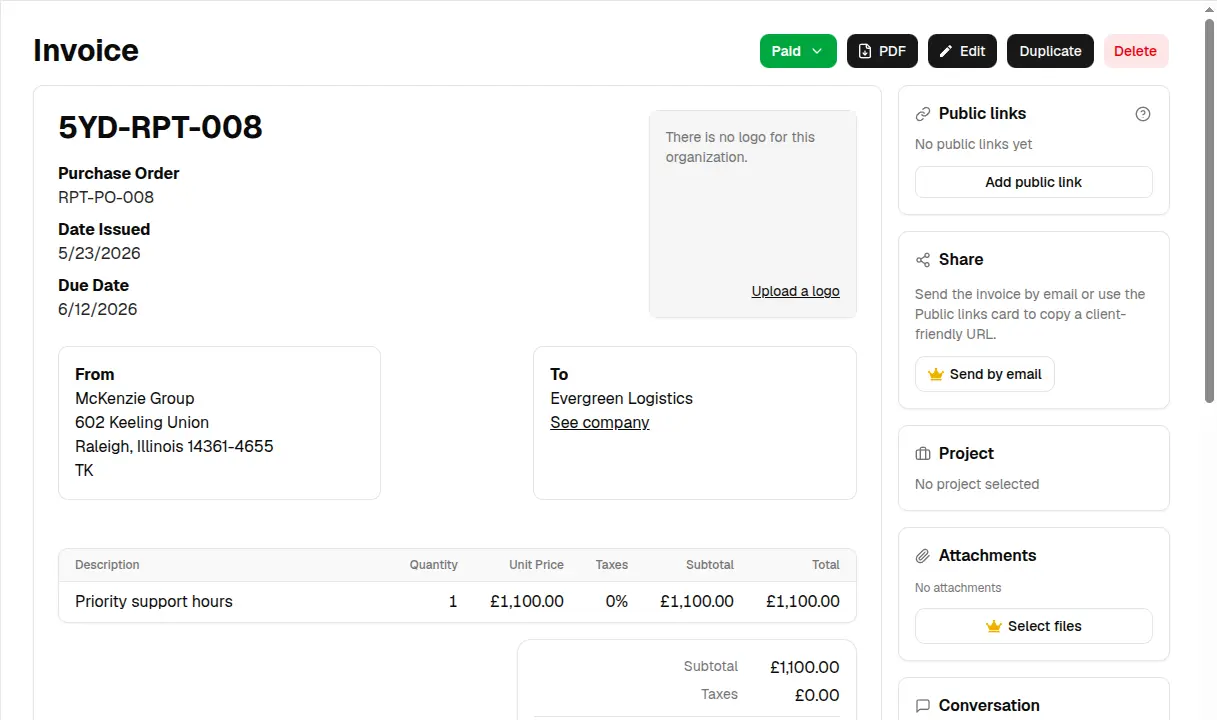
Task: Click the crown icon on Select files
Action: coord(994,626)
